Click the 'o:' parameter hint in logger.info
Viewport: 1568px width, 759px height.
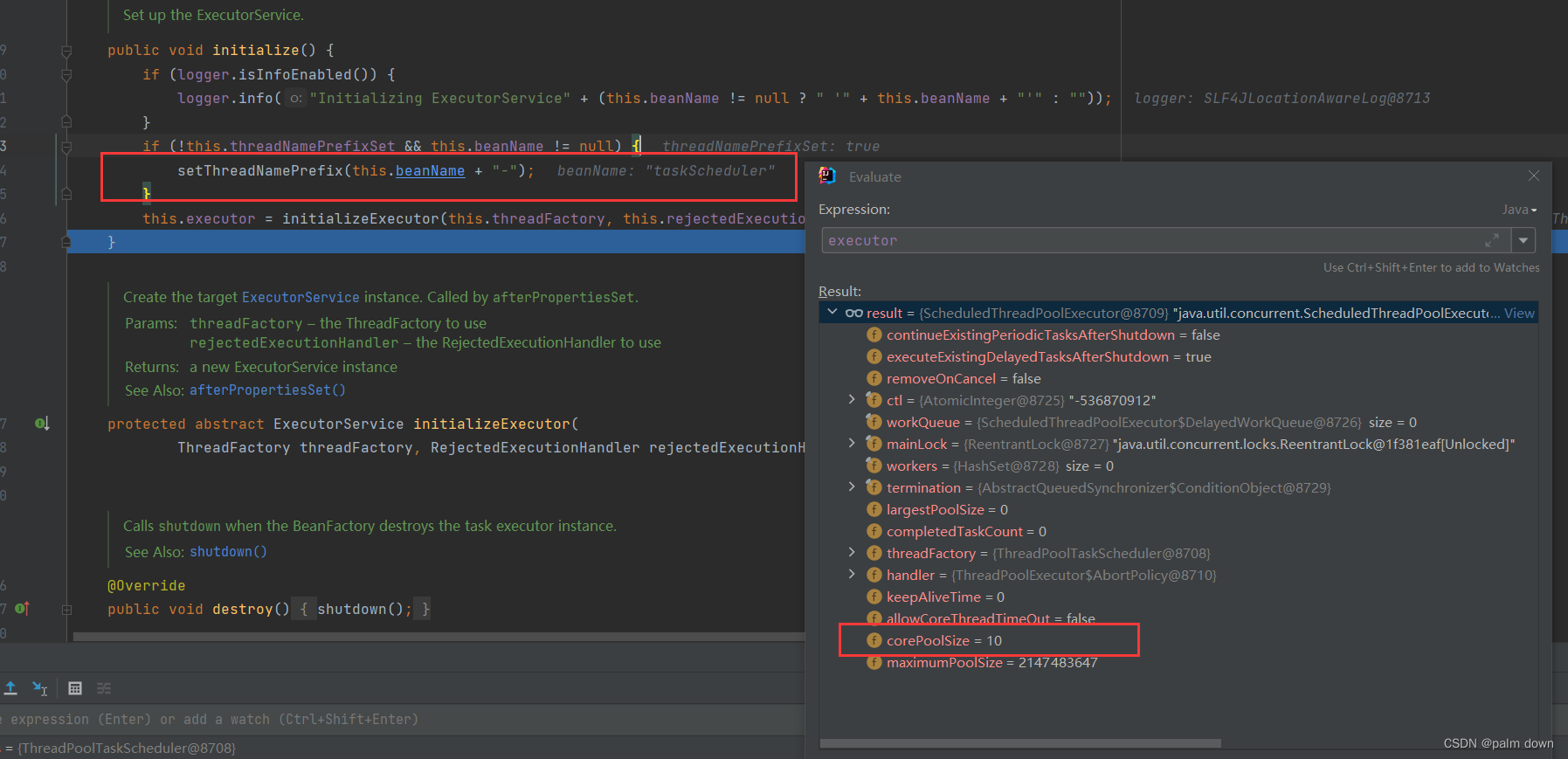pyautogui.click(x=296, y=98)
